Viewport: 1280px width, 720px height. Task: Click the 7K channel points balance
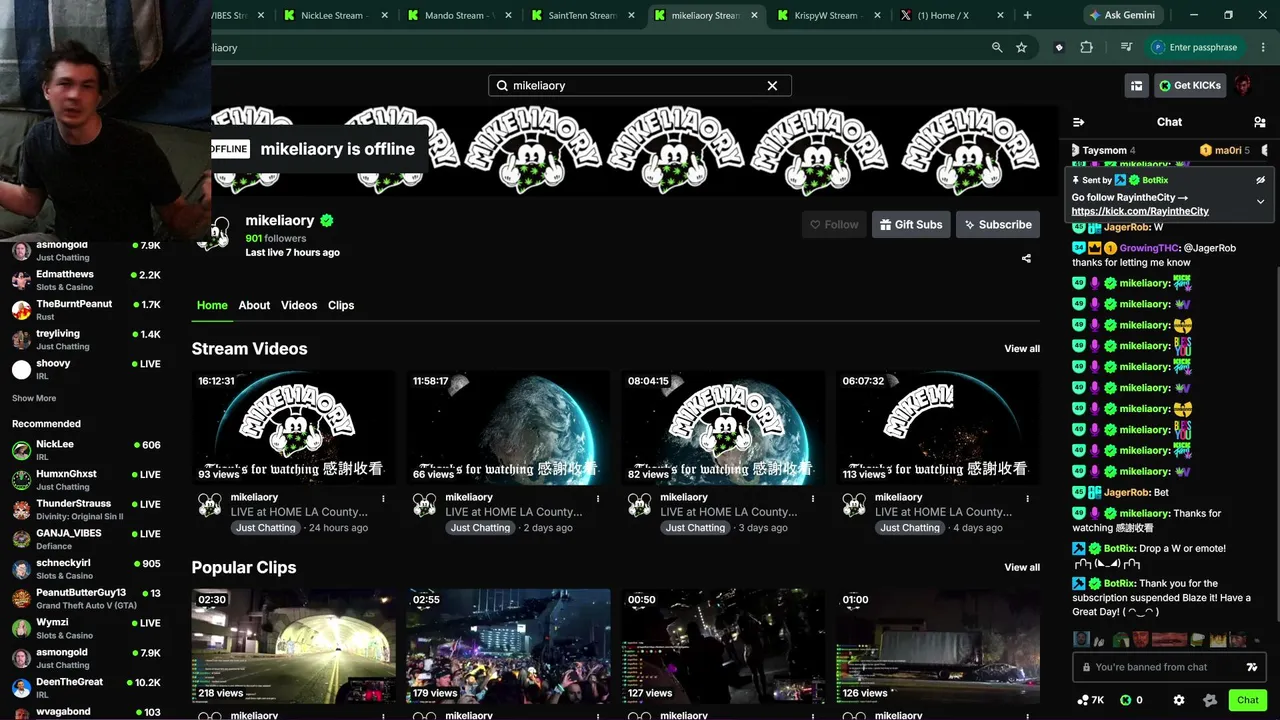pos(1090,700)
